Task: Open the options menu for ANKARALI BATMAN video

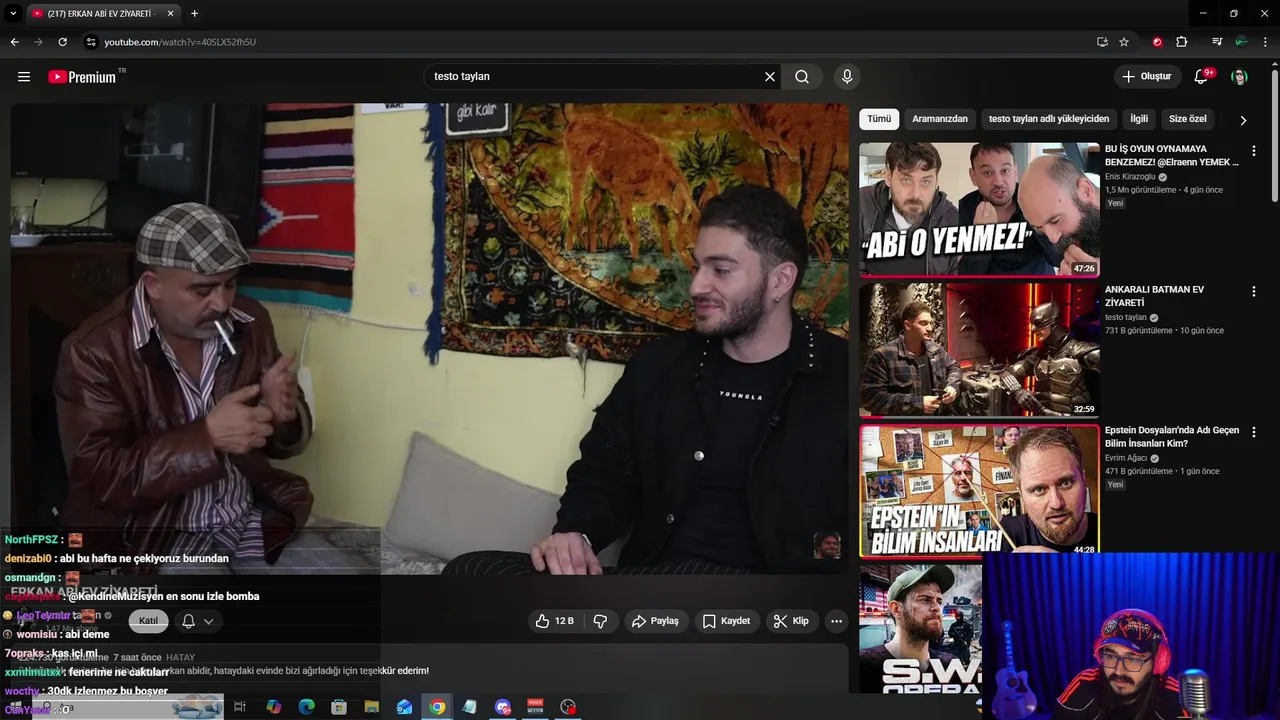Action: (x=1254, y=292)
